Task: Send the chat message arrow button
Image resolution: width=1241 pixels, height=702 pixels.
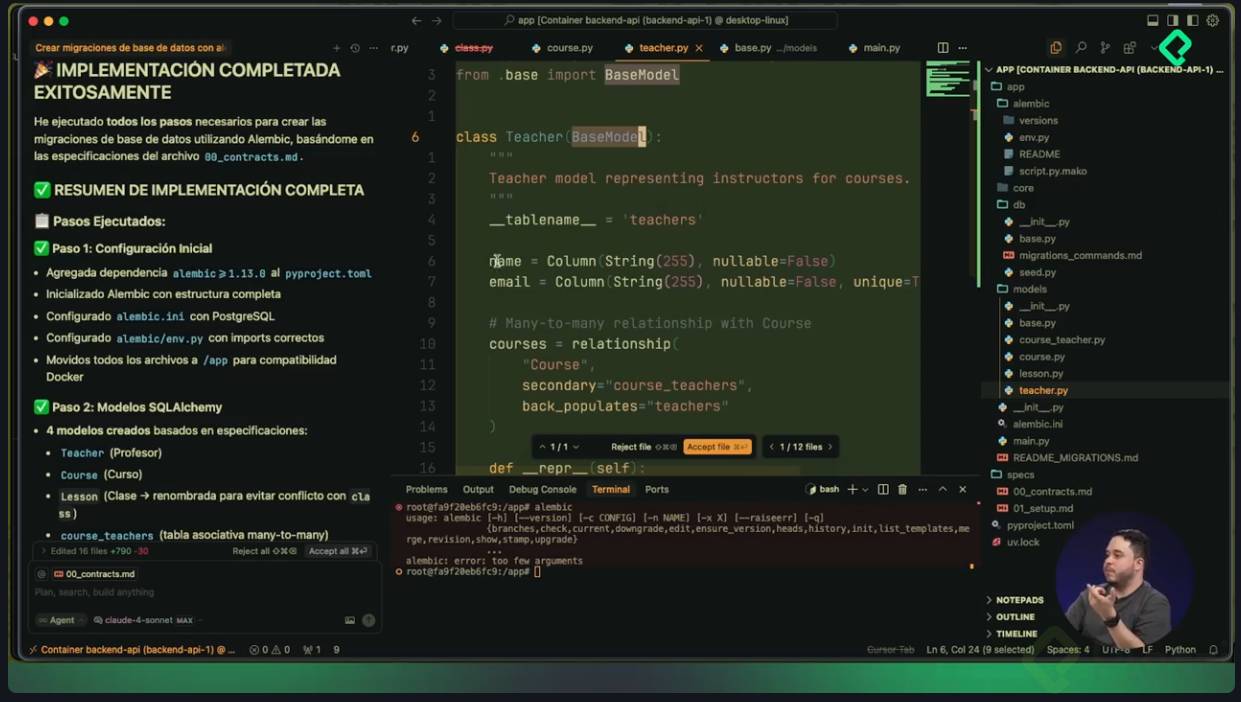Action: tap(369, 620)
